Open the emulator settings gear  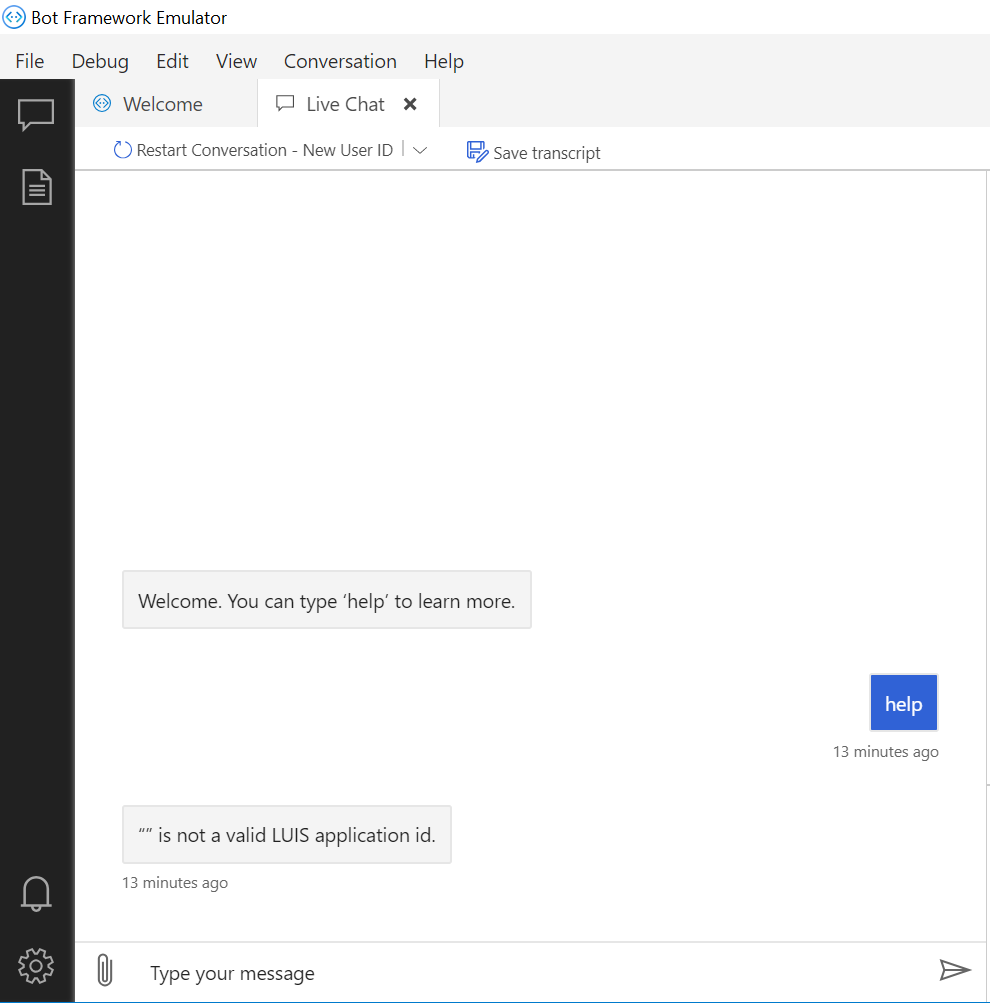[36, 966]
